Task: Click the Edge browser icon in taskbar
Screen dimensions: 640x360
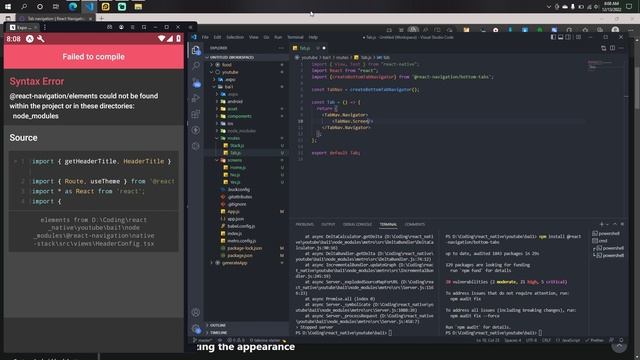Action: 73,7
